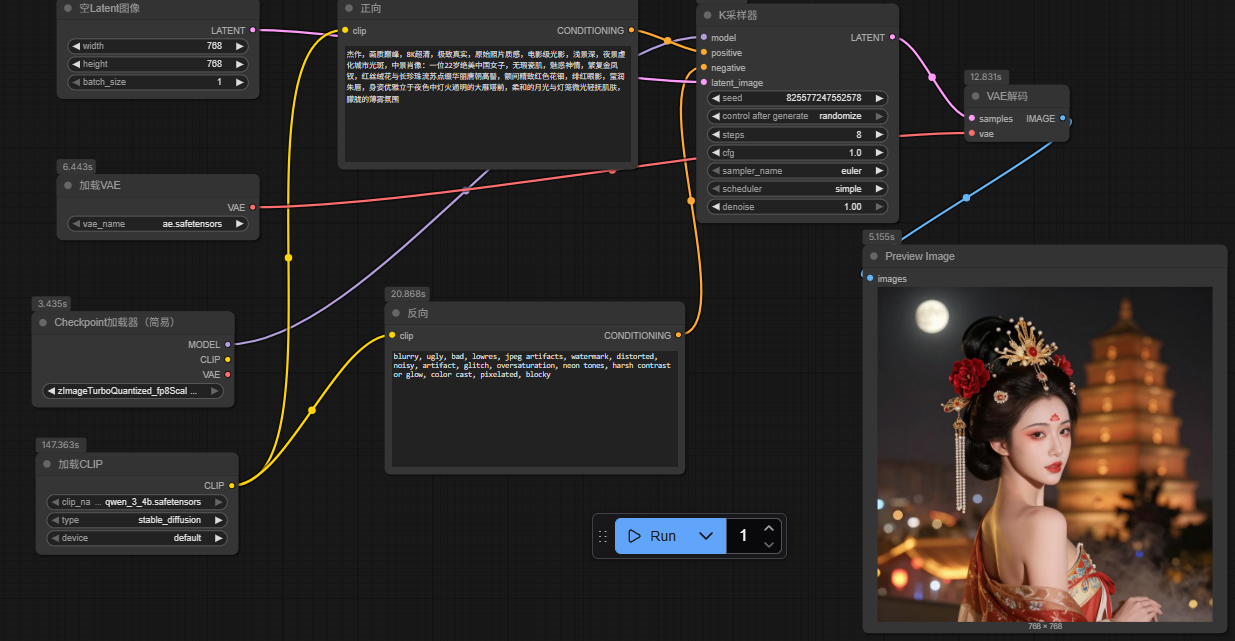Toggle collapse on the 空Latent图像 node
The width and height of the screenshot is (1235, 641).
coord(67,8)
